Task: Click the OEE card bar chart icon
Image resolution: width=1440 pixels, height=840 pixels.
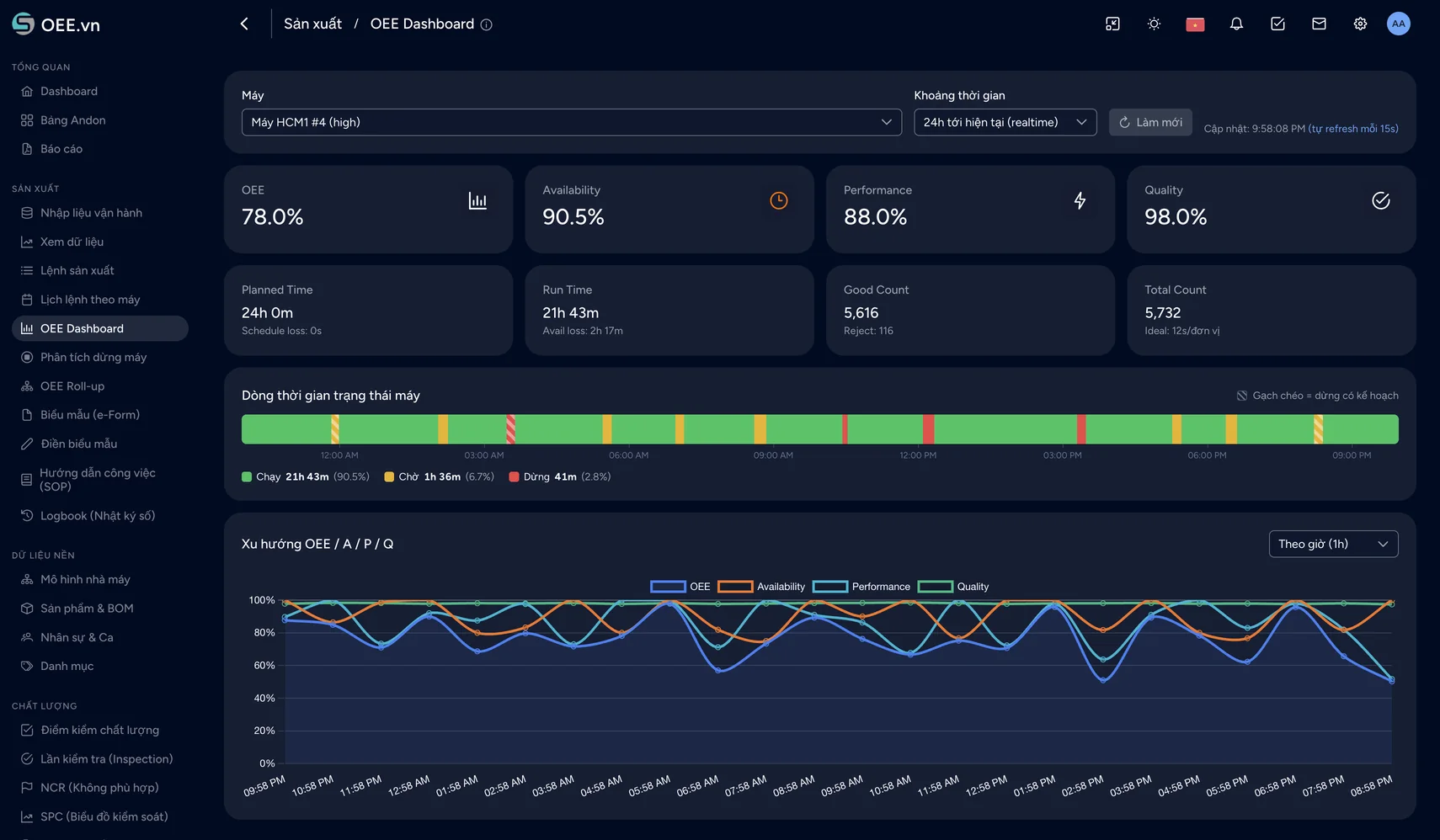Action: [x=477, y=200]
